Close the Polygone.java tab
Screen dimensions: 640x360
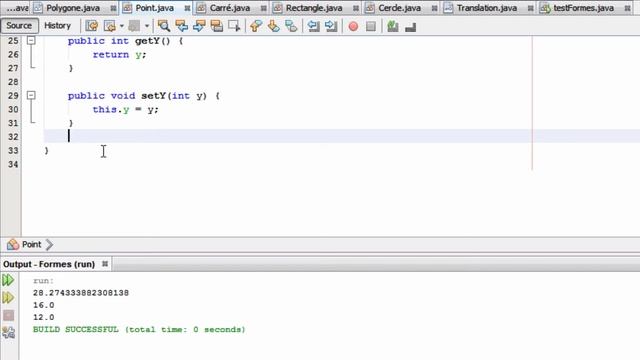coord(113,8)
